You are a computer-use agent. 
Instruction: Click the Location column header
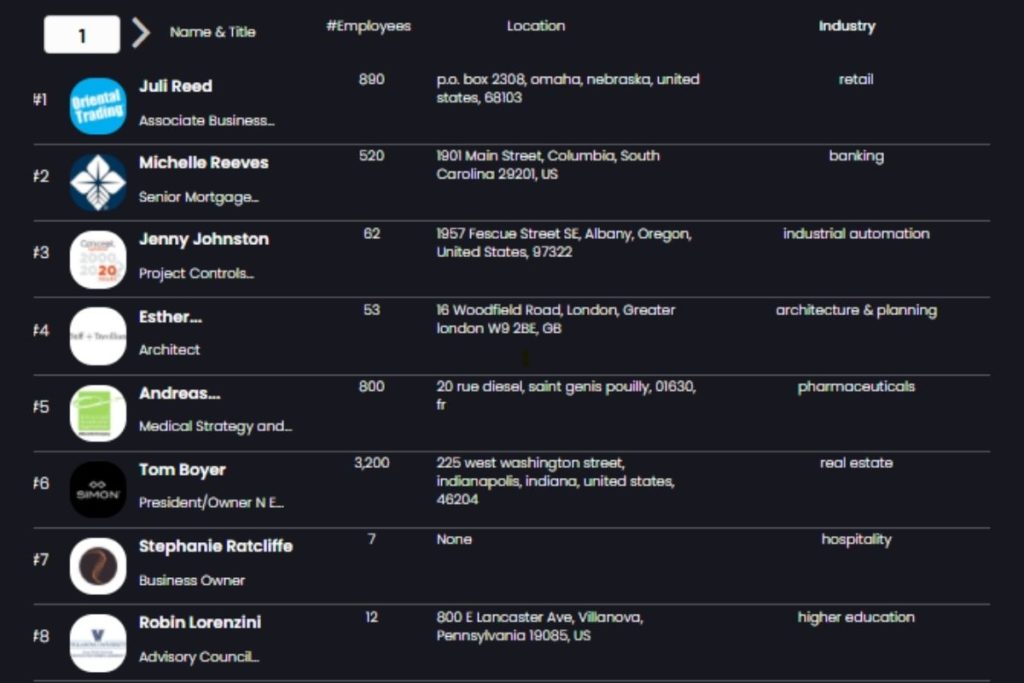(x=535, y=26)
